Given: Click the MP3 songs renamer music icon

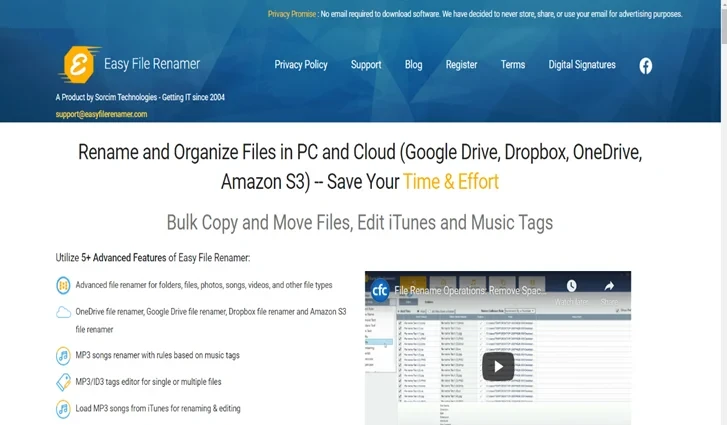Looking at the screenshot, I should coord(63,355).
